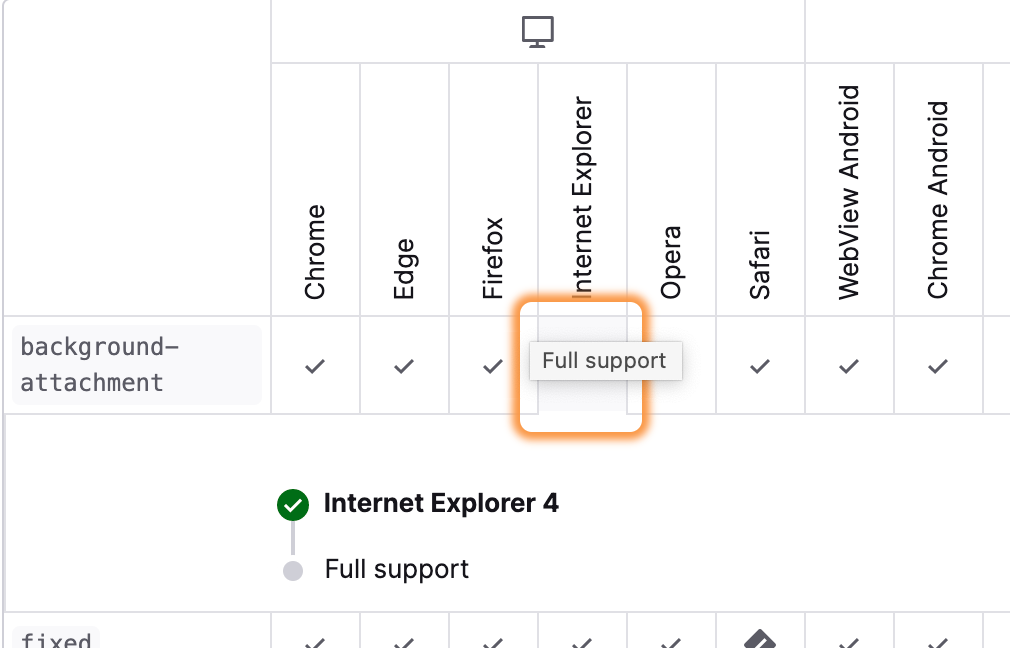Select the Internet Explorer column header
Viewport: 1010px width, 648px height.
(x=581, y=190)
